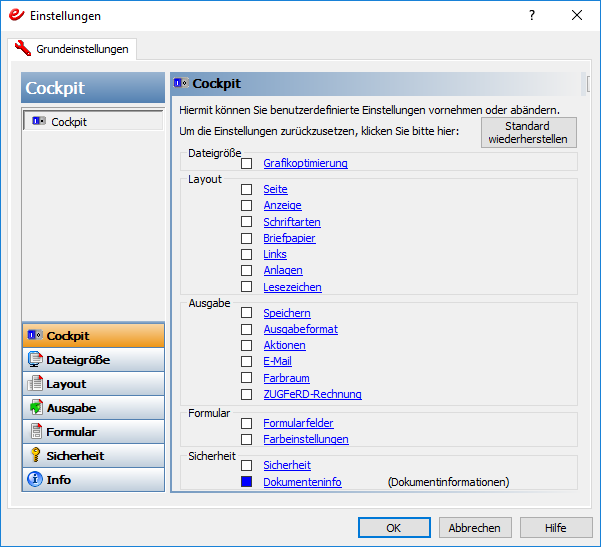Enable the Grafikoptimierung checkbox

246,163
